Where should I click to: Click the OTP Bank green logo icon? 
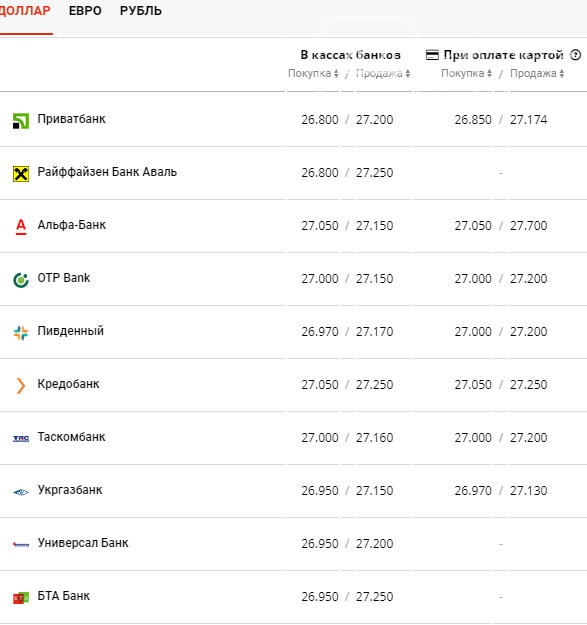pos(21,280)
